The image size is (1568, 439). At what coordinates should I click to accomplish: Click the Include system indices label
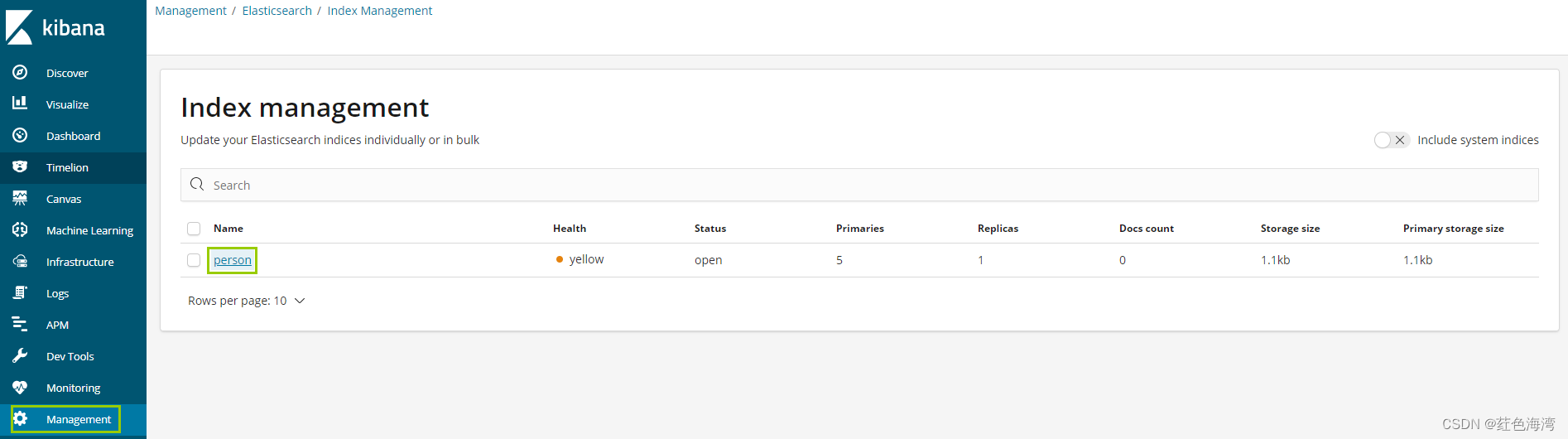[x=1478, y=140]
